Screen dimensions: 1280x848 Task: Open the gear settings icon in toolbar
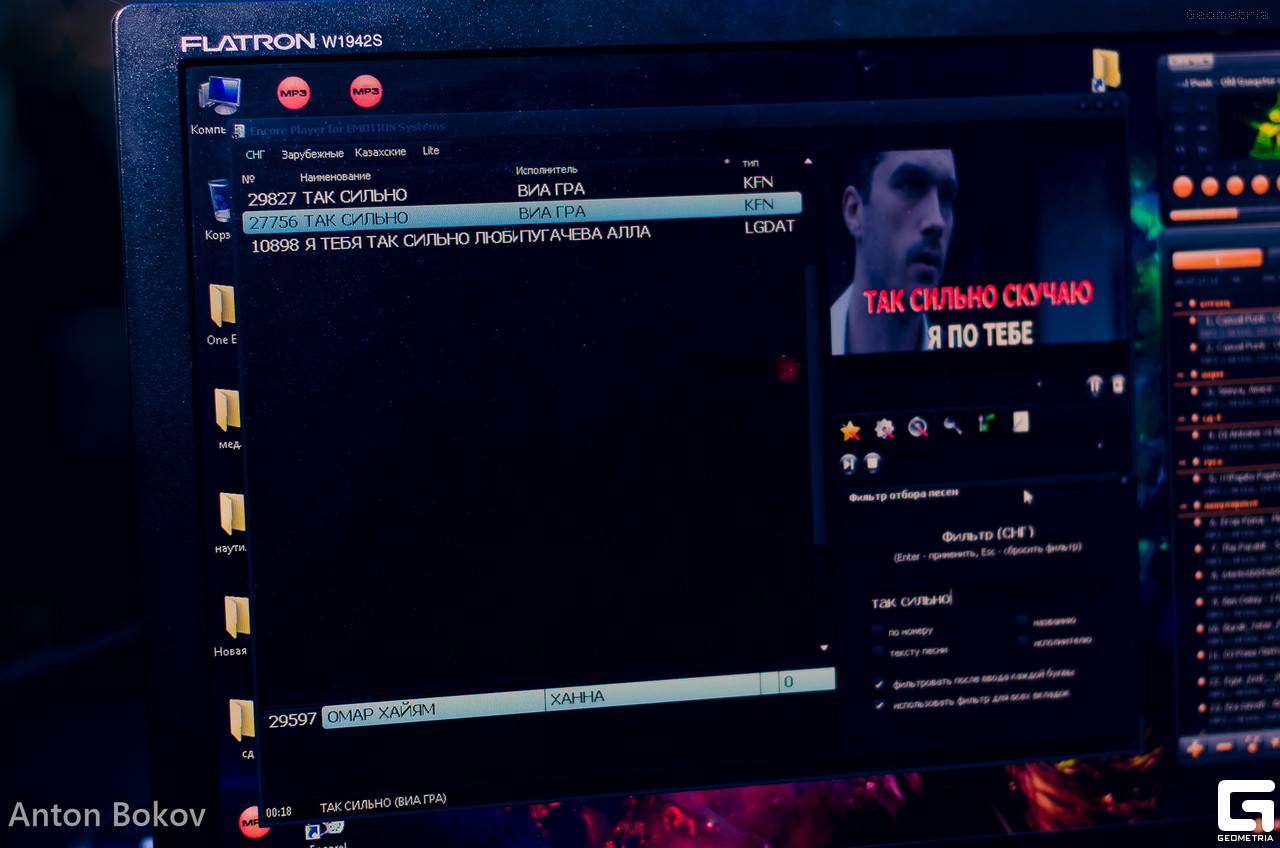click(884, 429)
